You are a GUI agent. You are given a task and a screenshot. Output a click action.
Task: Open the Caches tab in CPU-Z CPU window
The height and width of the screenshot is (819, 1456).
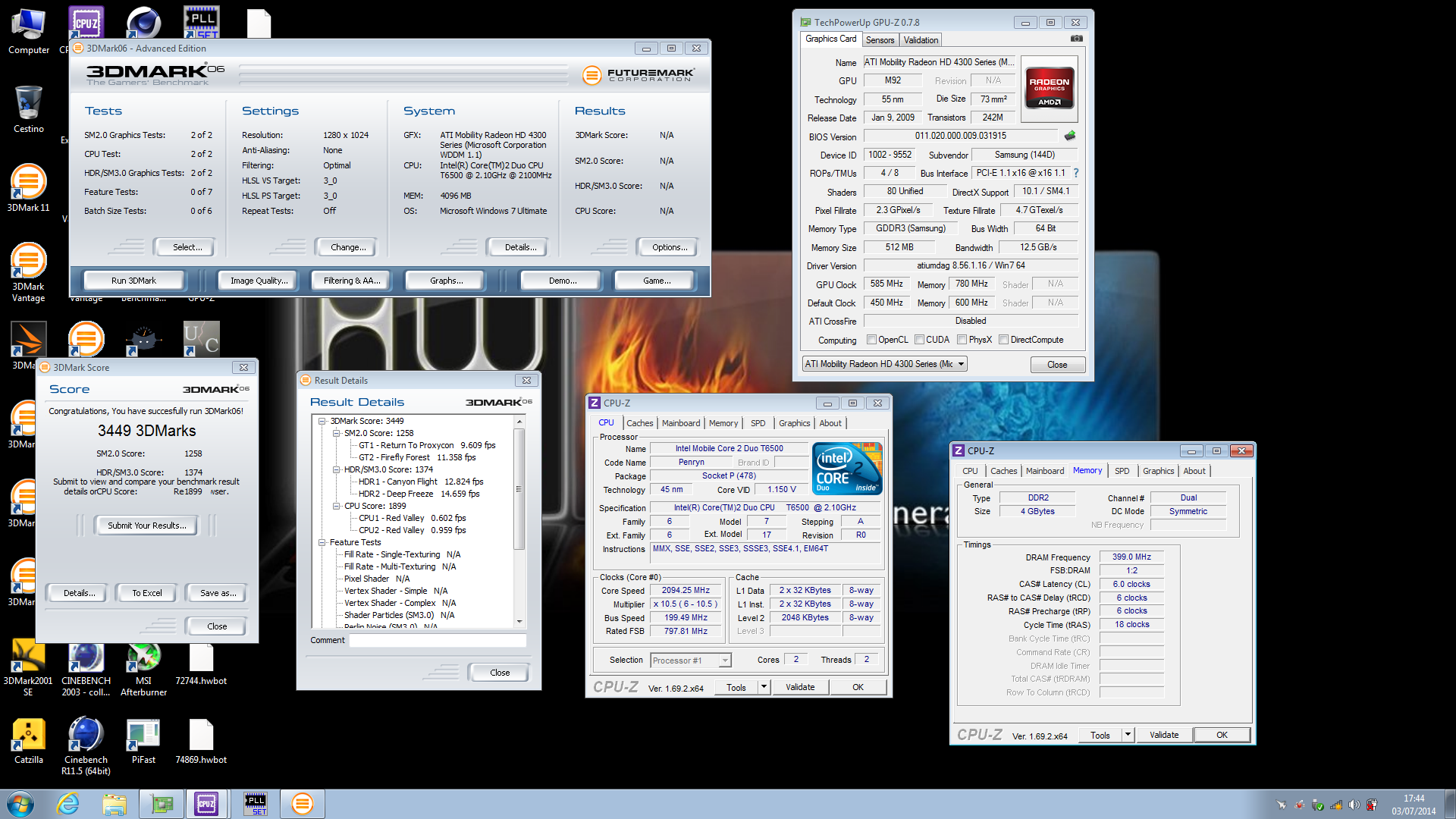tap(639, 423)
